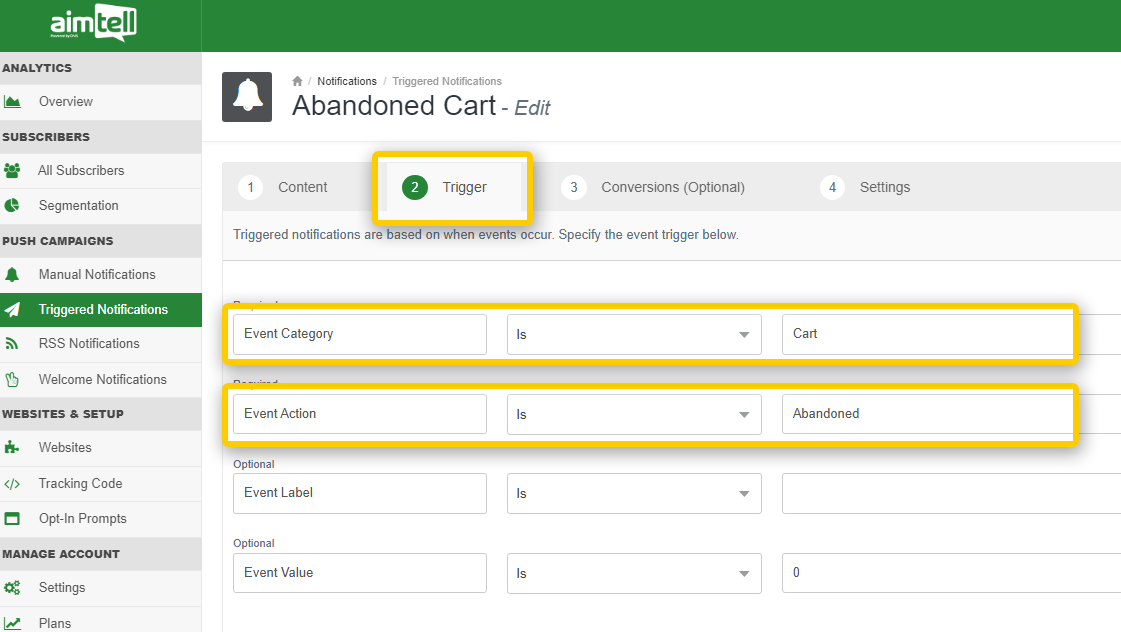Click the MANAGE ACCOUNT section header
1121x632 pixels.
coord(61,554)
